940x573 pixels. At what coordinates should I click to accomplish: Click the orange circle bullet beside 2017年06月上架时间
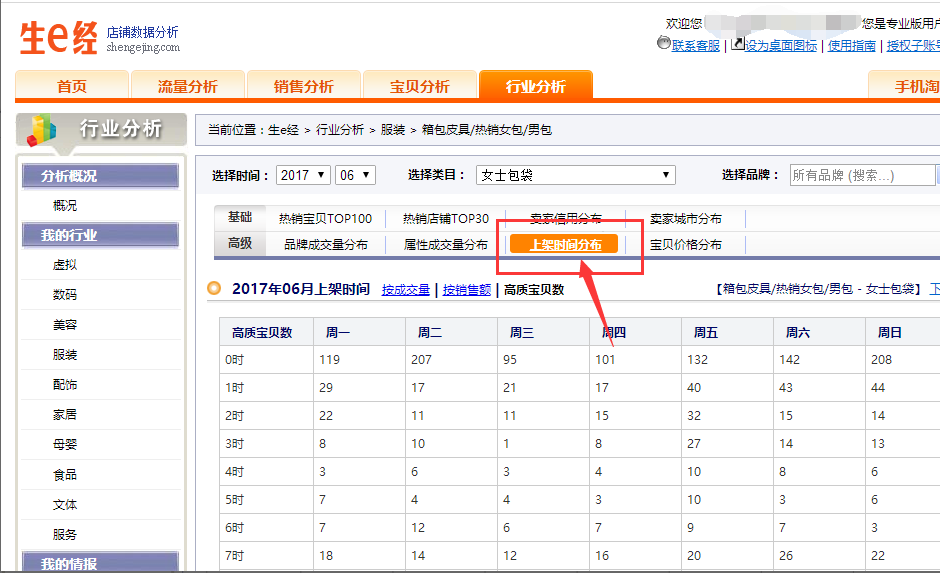click(x=214, y=289)
